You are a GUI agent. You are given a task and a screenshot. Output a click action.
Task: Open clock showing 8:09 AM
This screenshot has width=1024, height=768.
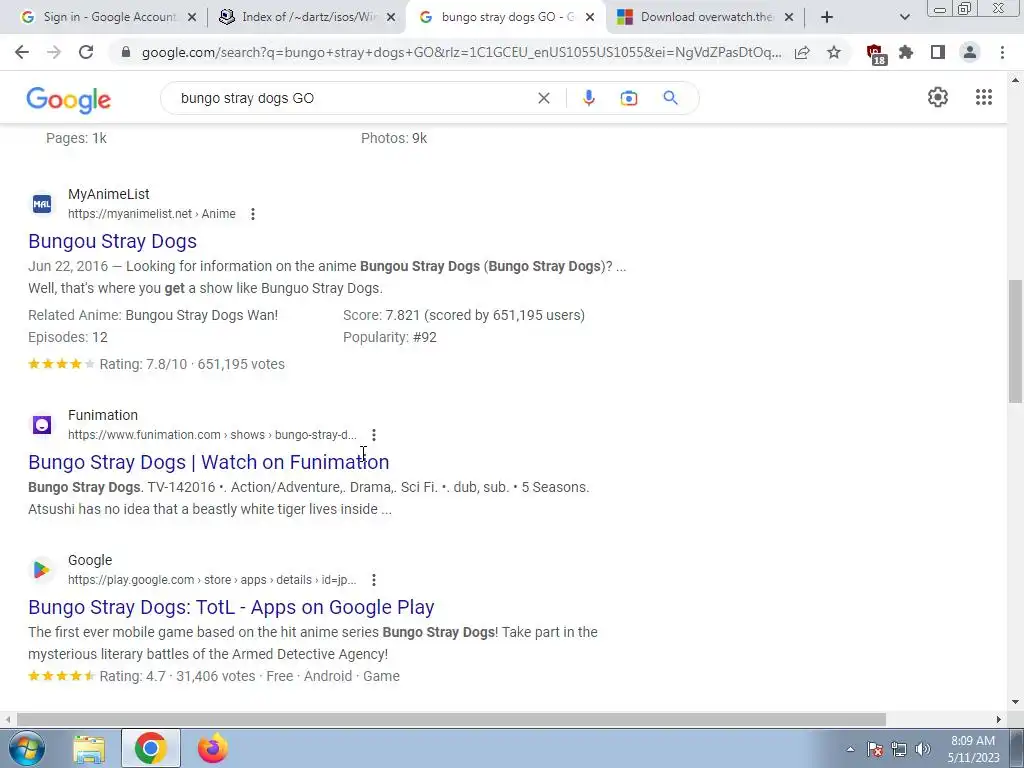(x=973, y=749)
